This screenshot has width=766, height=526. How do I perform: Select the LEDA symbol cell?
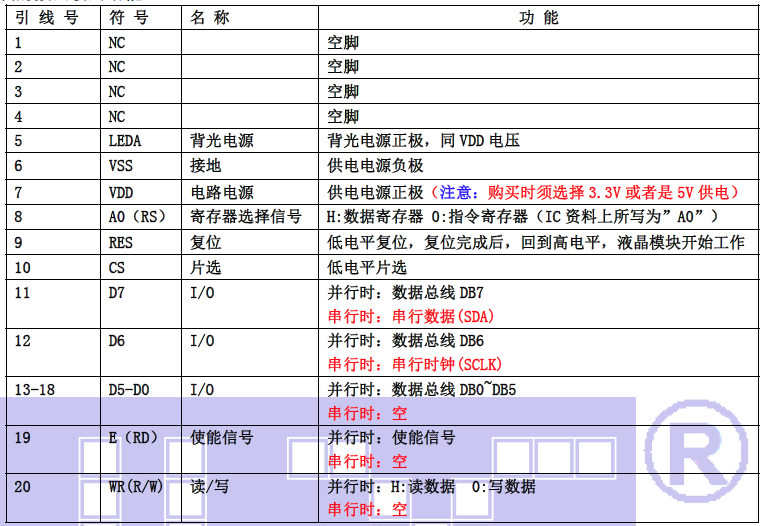pyautogui.click(x=125, y=142)
